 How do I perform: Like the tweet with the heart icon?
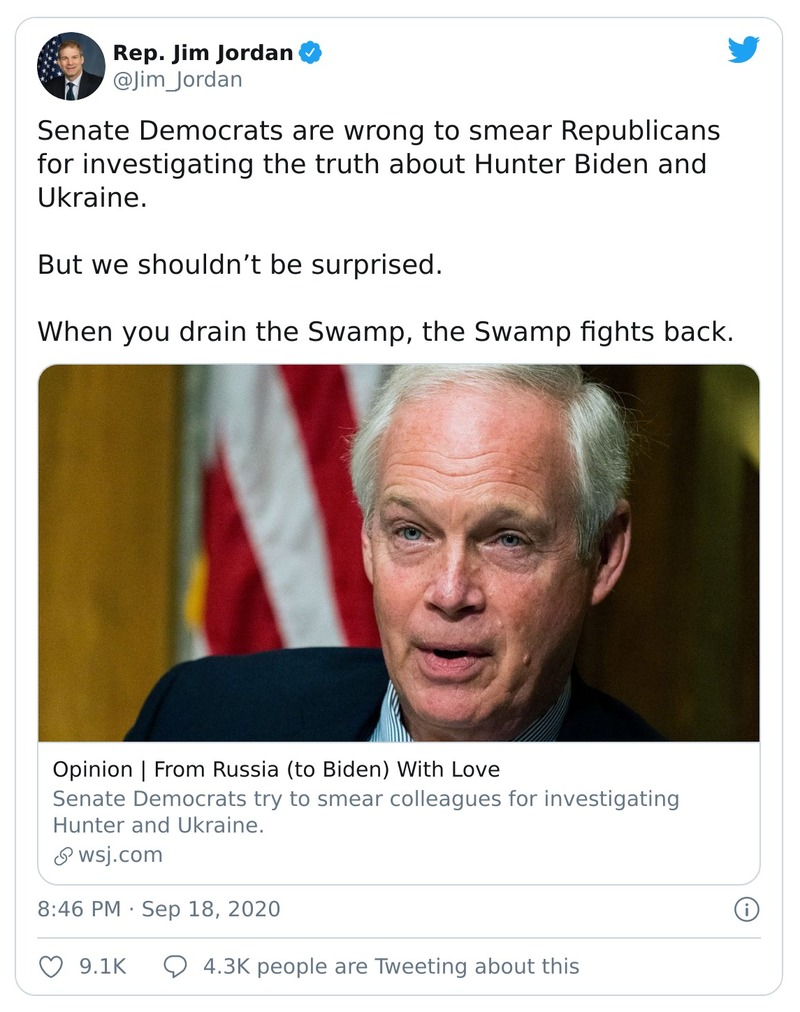tap(50, 966)
